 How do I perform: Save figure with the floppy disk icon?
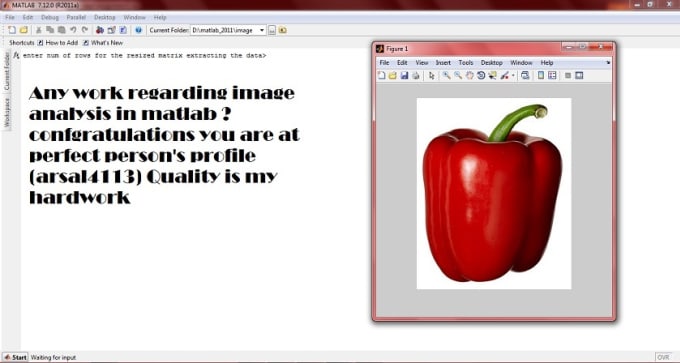tap(404, 75)
